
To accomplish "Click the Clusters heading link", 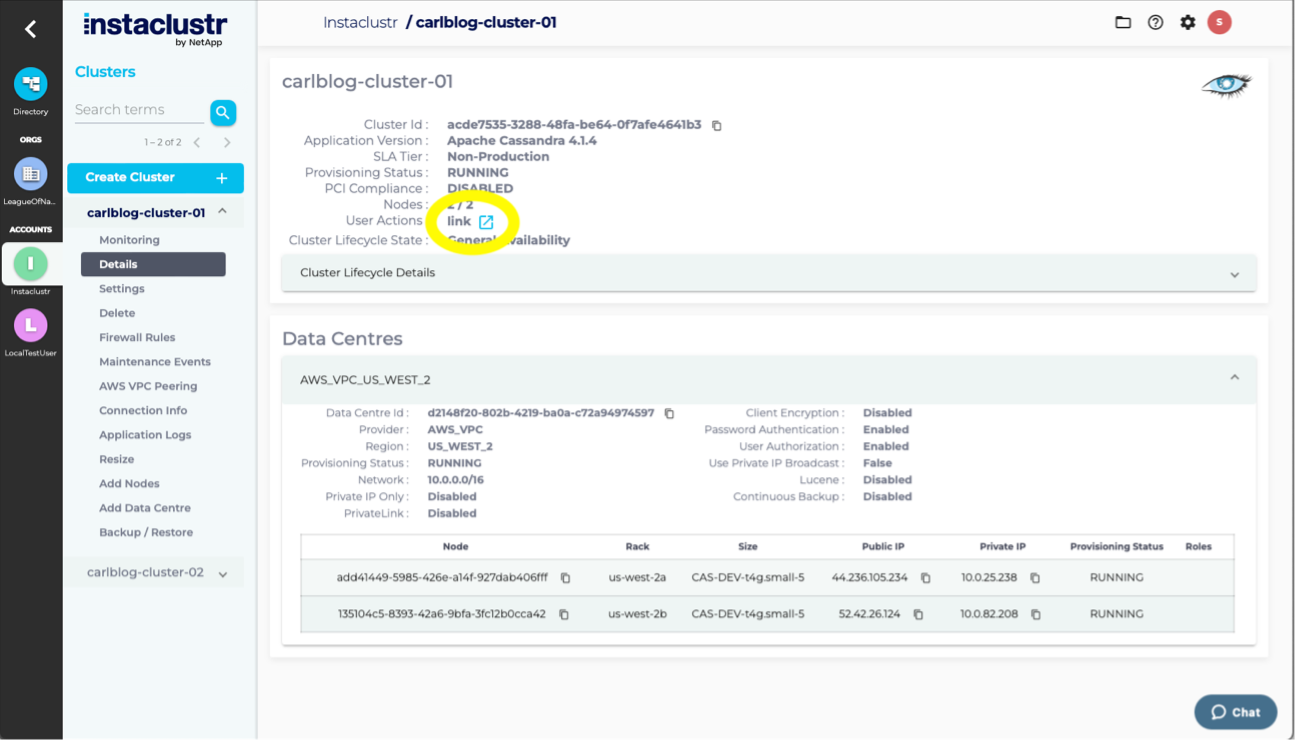I will (x=105, y=72).
